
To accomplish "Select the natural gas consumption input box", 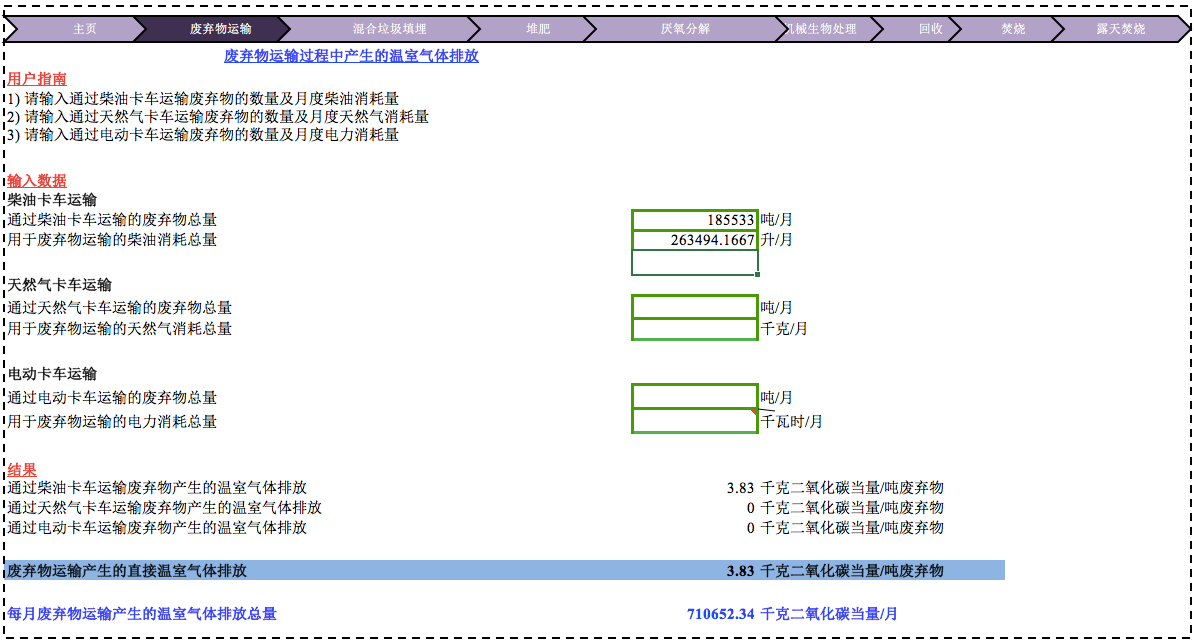I will click(694, 328).
